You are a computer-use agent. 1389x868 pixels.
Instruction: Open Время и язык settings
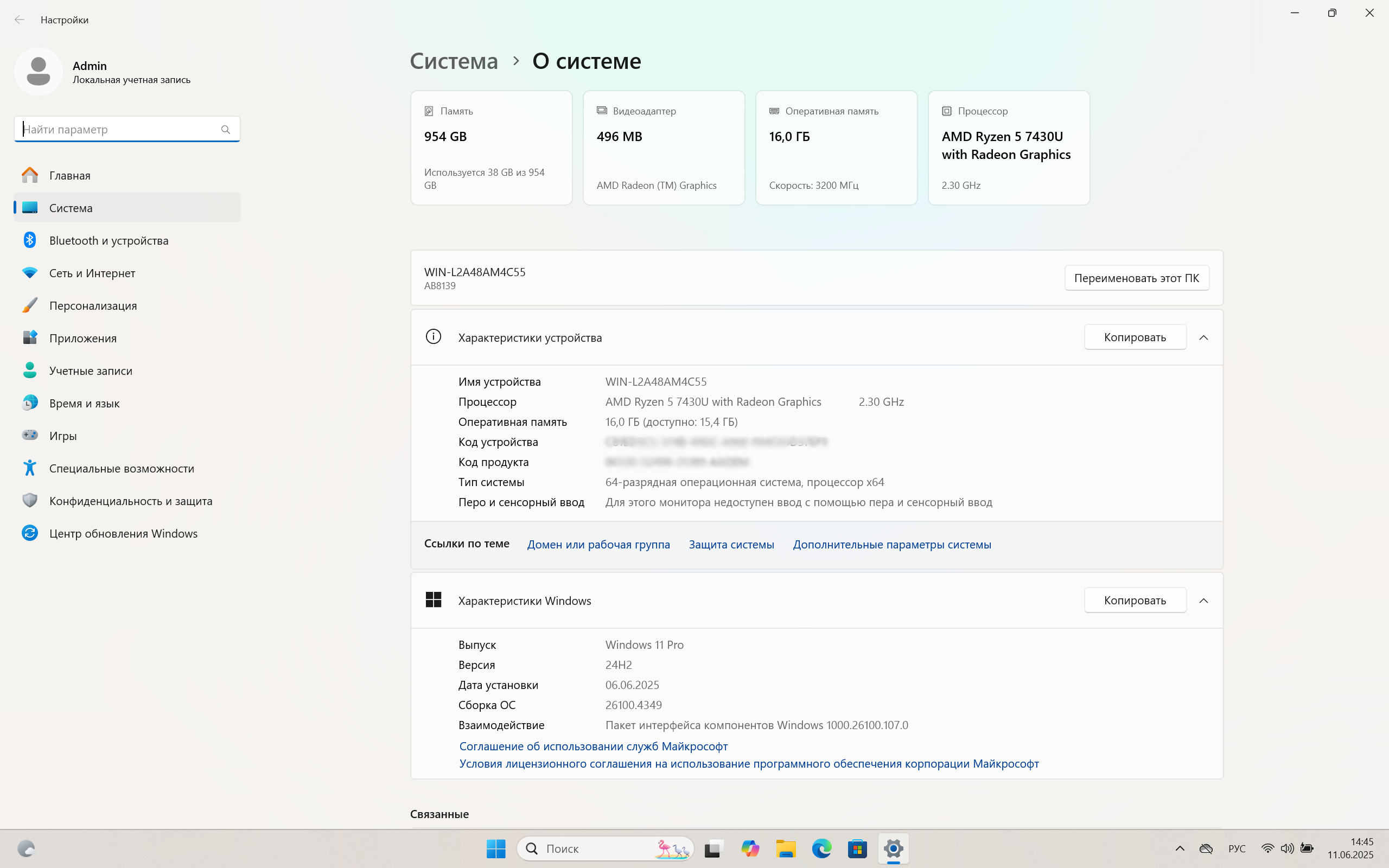(85, 403)
